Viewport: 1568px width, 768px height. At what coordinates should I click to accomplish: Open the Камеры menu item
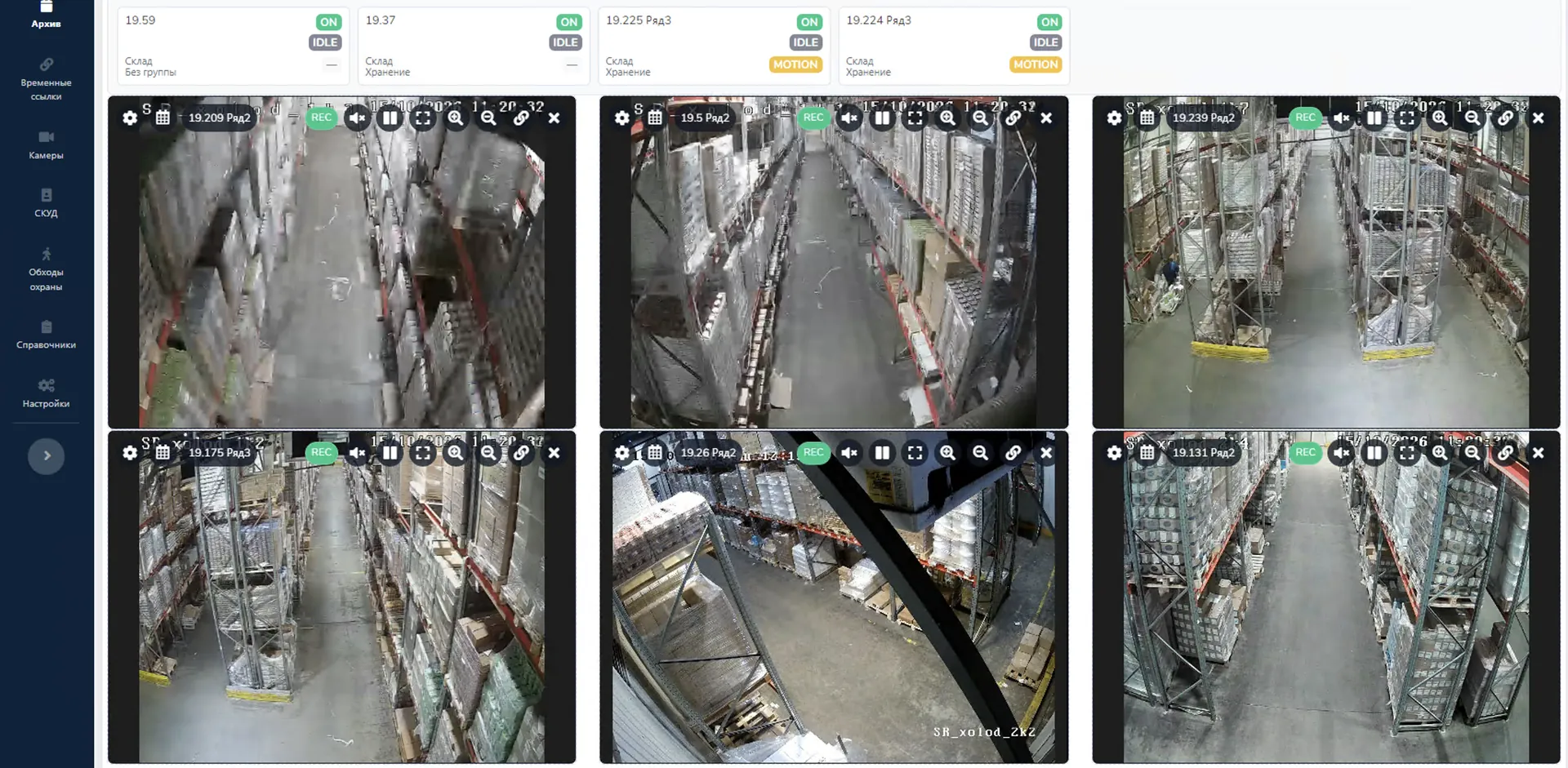(x=46, y=144)
